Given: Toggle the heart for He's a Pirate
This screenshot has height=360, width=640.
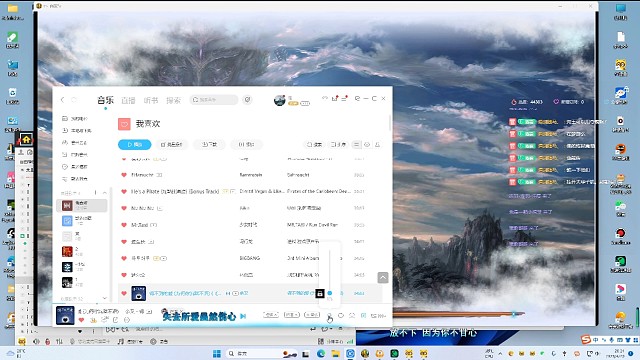Looking at the screenshot, I should coord(124,191).
